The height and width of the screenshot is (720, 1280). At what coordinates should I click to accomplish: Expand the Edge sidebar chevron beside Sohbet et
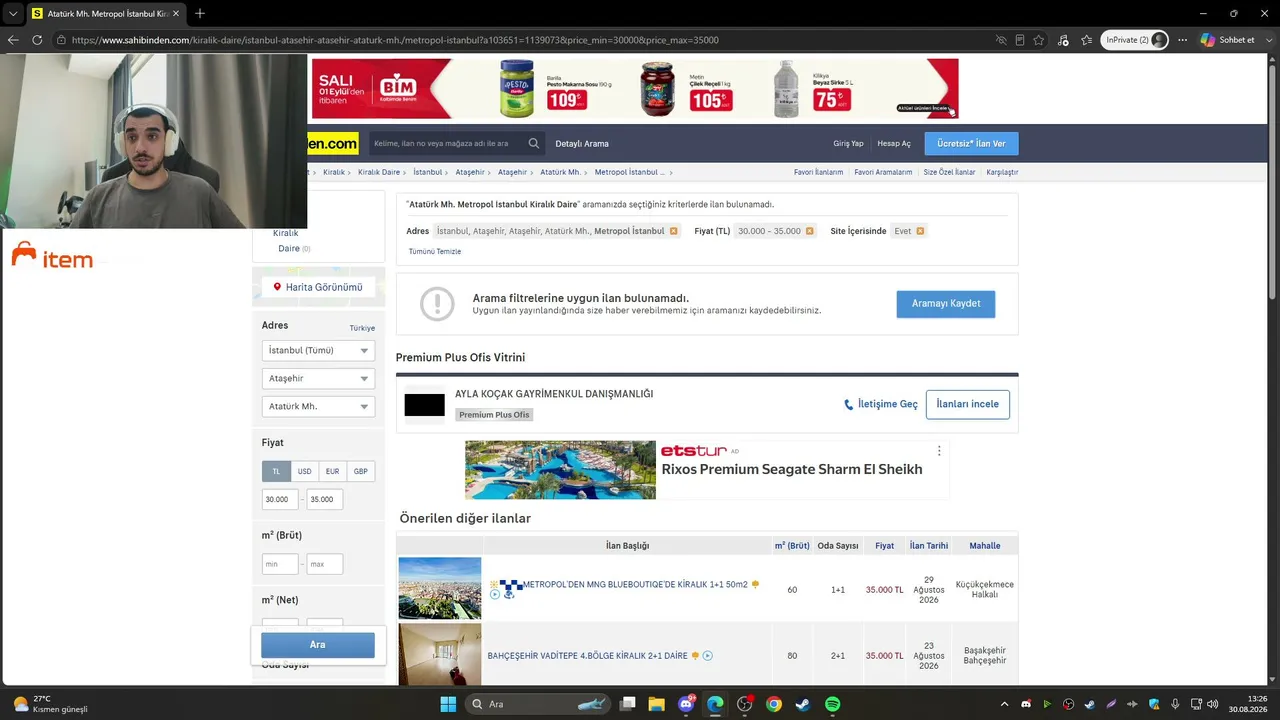[1267, 40]
